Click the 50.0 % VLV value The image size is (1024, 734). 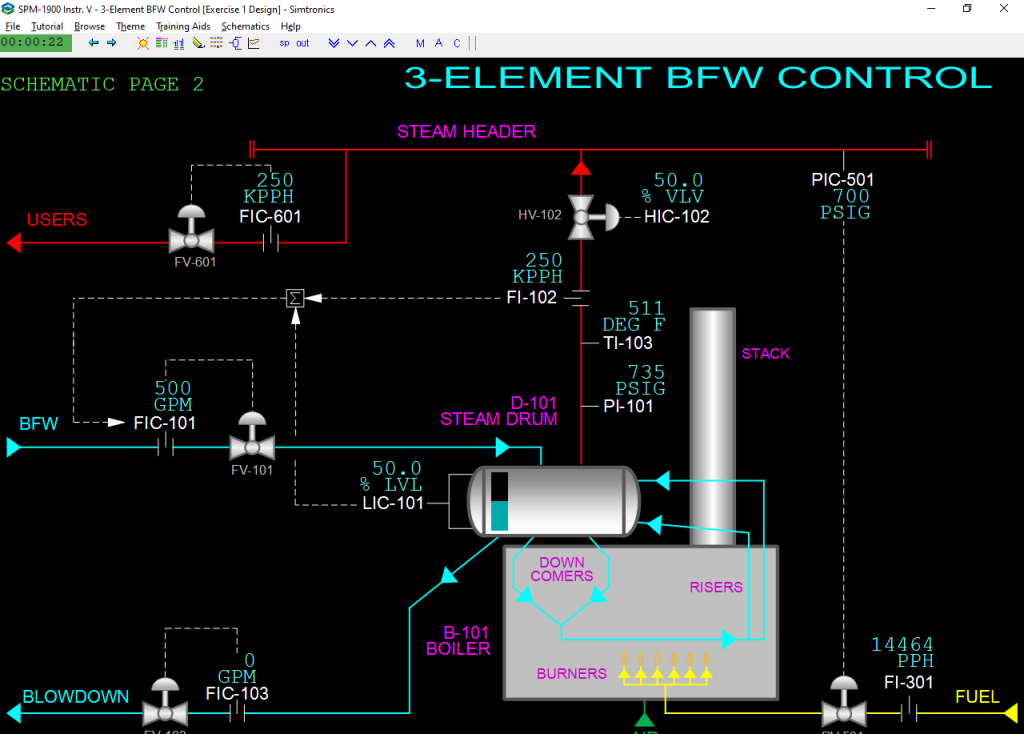click(x=673, y=188)
